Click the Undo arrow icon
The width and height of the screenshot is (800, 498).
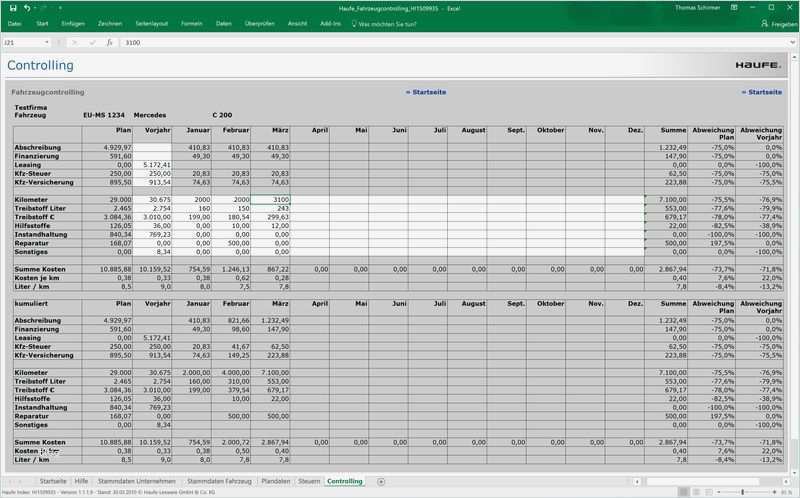click(27, 8)
